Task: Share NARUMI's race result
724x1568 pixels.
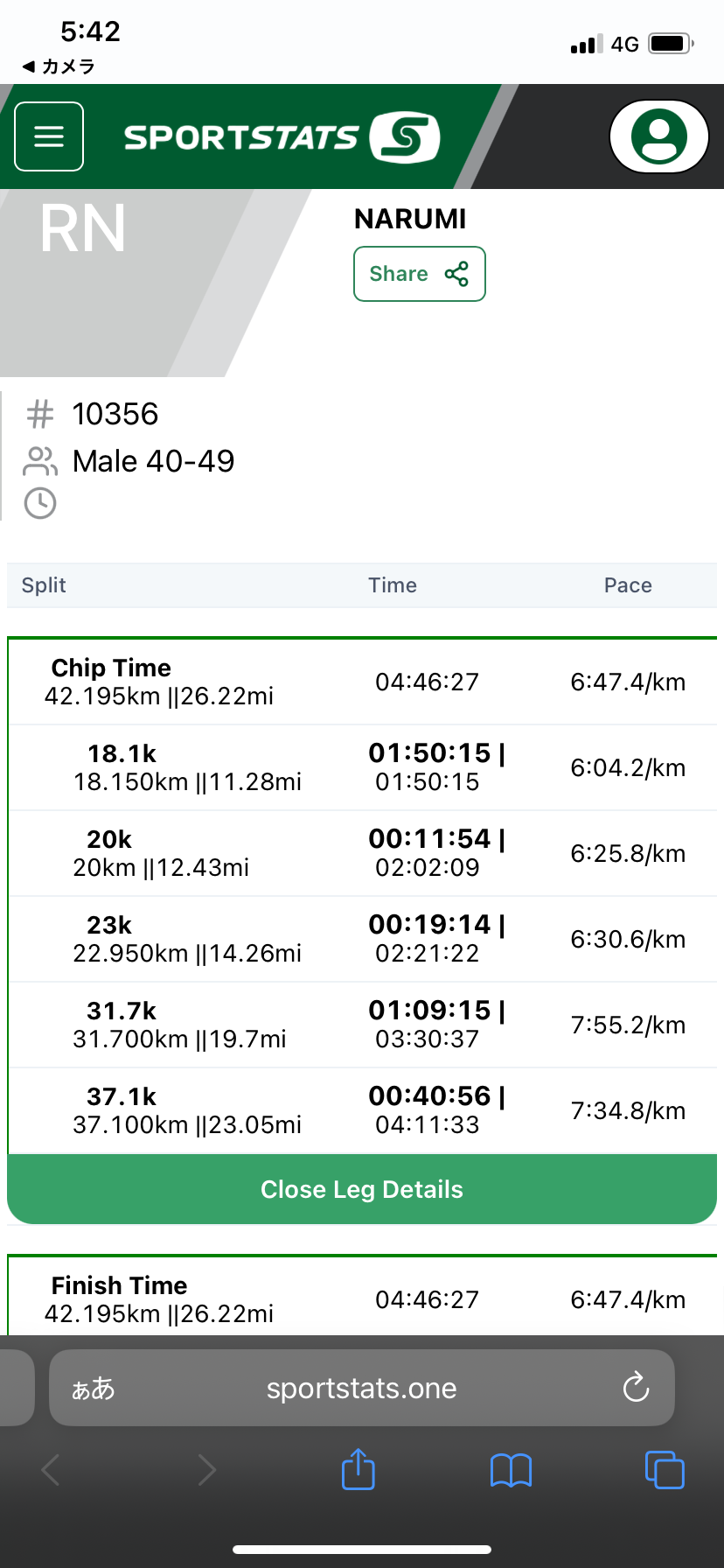Action: [419, 274]
